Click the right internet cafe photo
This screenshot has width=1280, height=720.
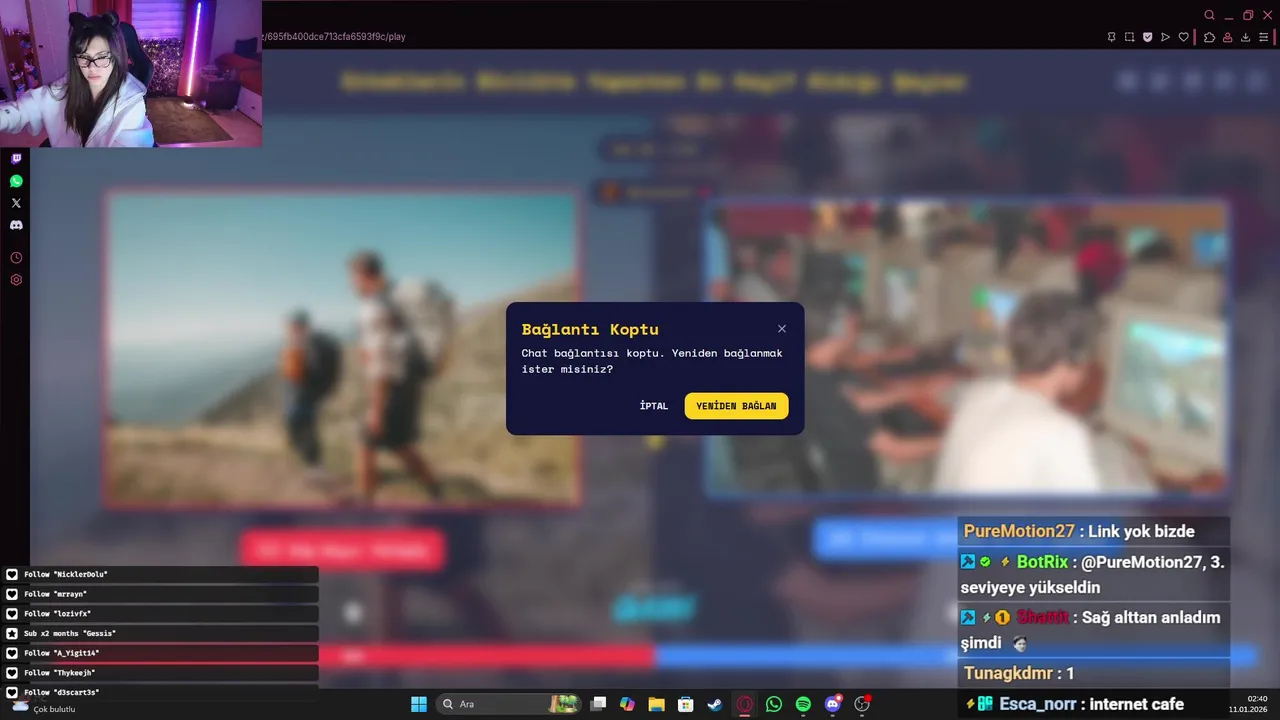(966, 348)
